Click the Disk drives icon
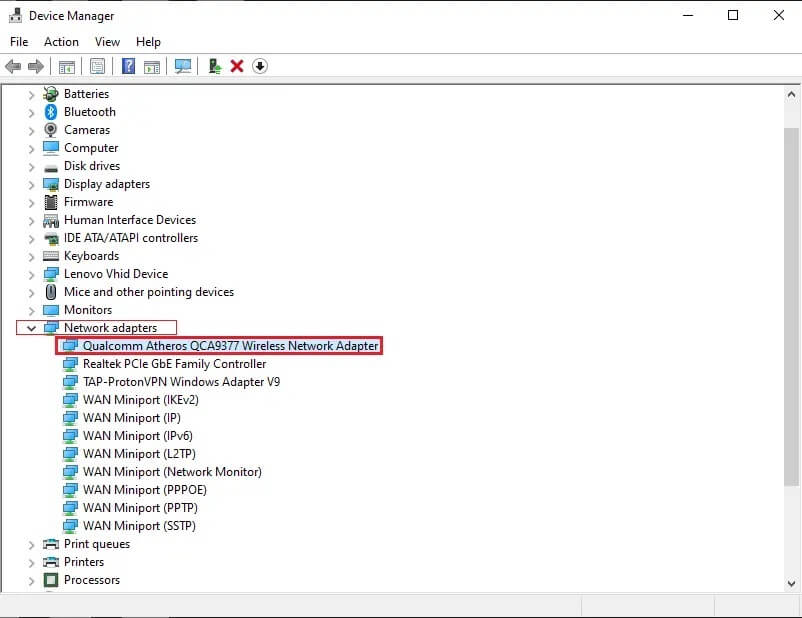This screenshot has height=618, width=802. 51,168
